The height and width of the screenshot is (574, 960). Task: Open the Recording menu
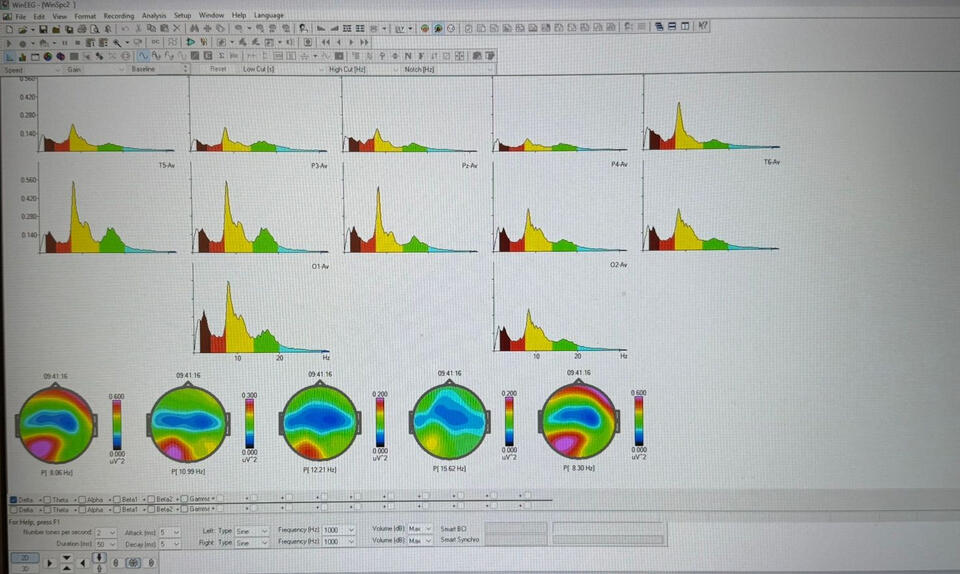pyautogui.click(x=119, y=15)
